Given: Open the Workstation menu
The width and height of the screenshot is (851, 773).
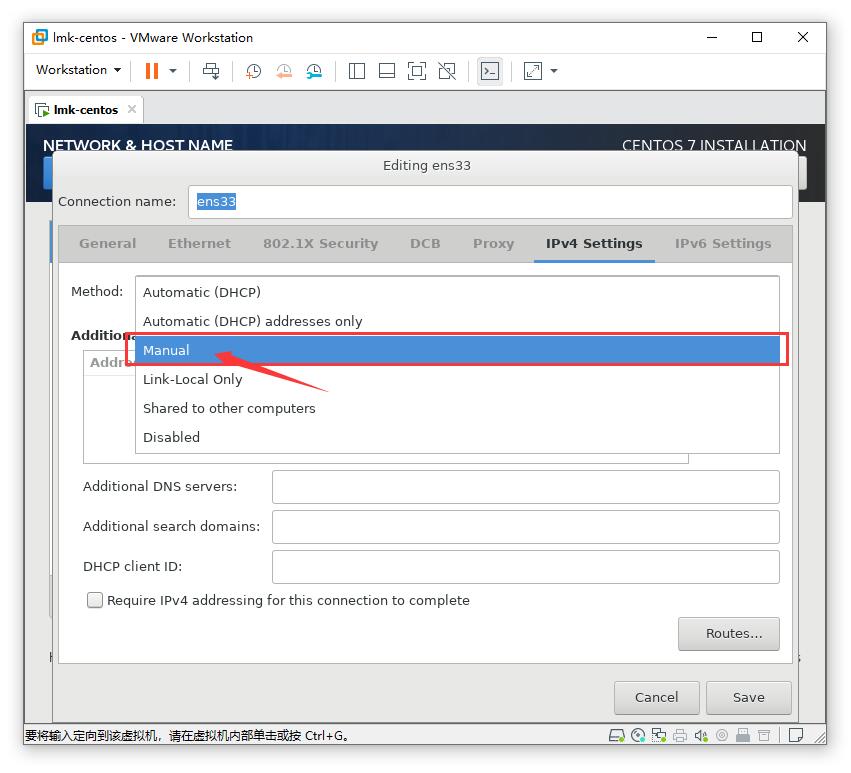Looking at the screenshot, I should click(x=78, y=69).
